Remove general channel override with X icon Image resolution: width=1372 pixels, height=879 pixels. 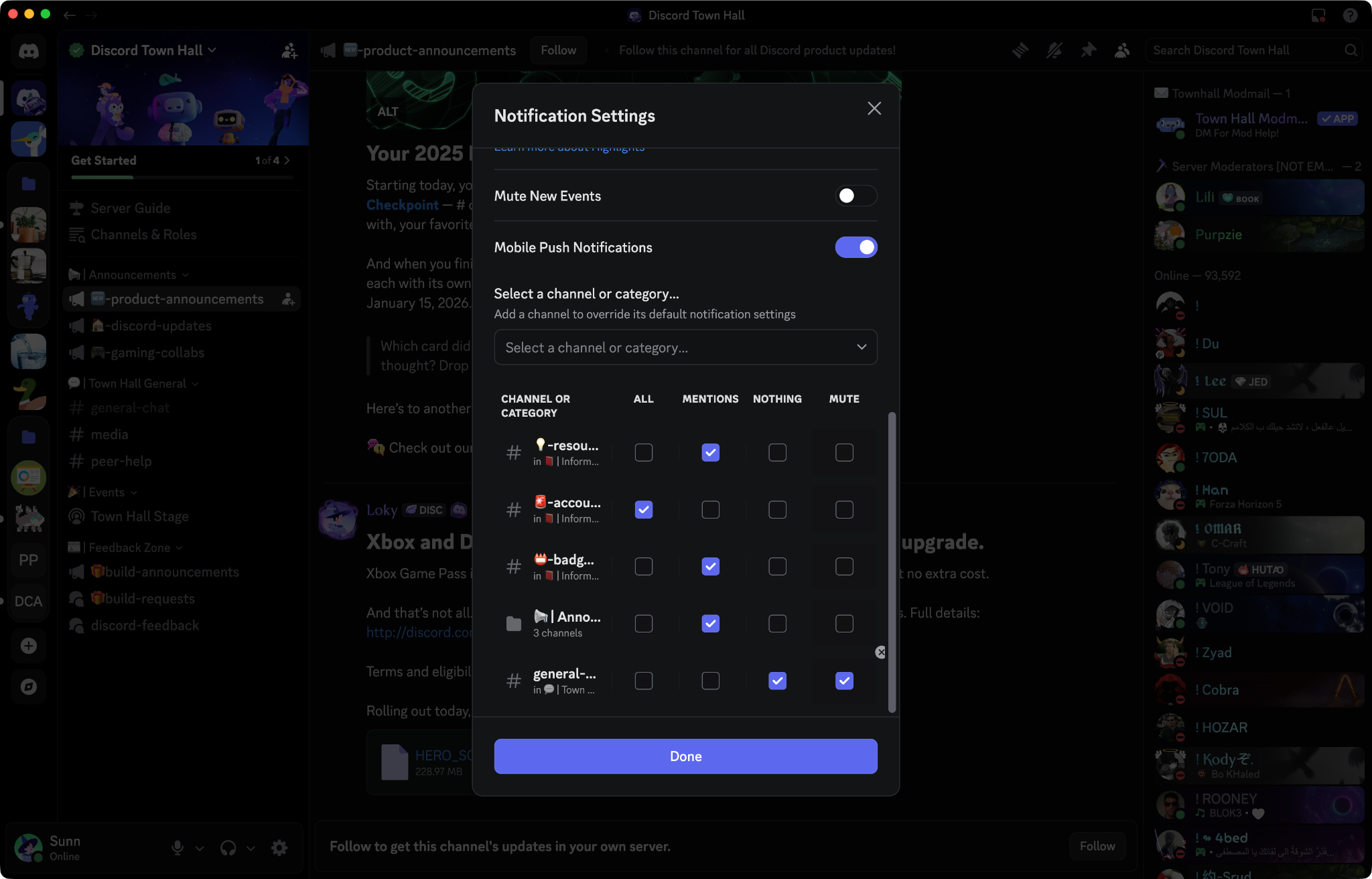pos(880,652)
